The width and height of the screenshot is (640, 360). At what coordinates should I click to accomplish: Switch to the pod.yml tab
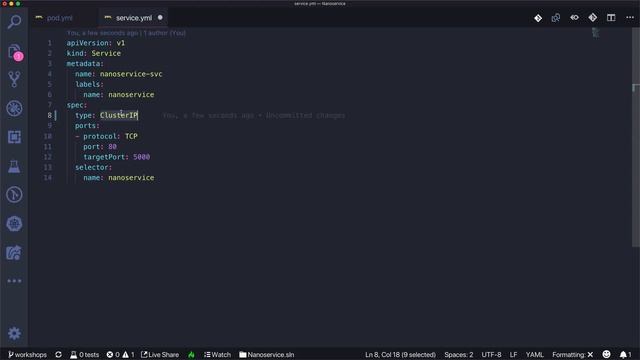(x=60, y=18)
